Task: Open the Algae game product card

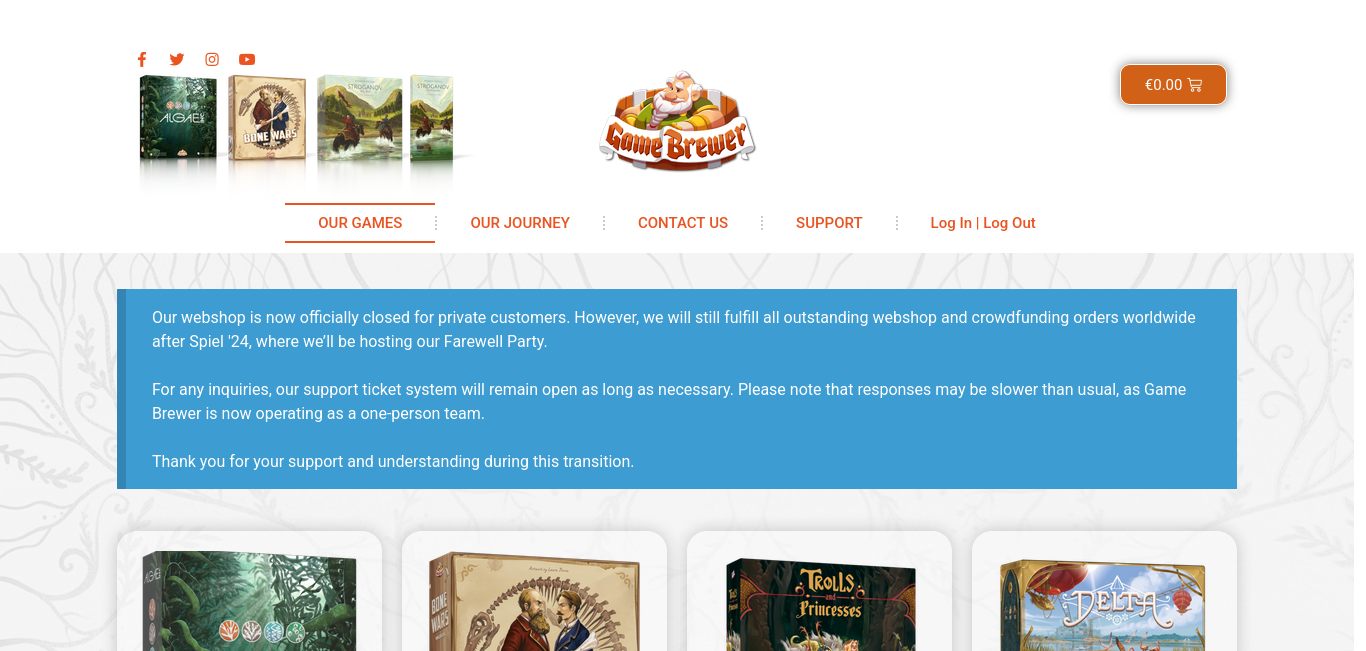Action: 249,591
